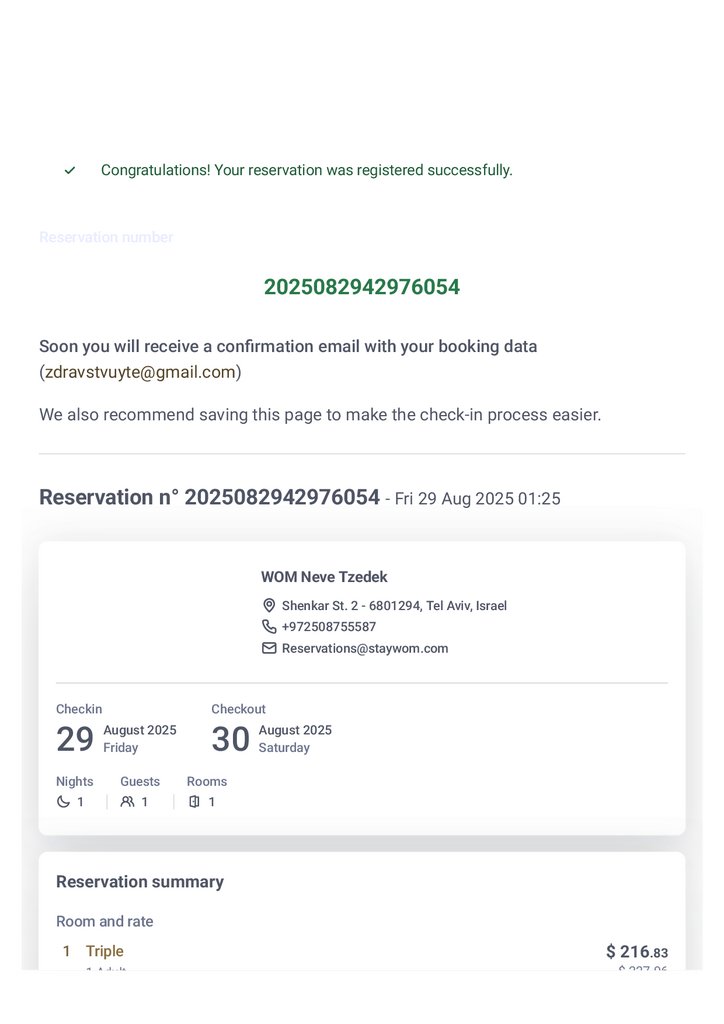Click the green success checkmark icon
The height and width of the screenshot is (1024, 724).
(70, 171)
